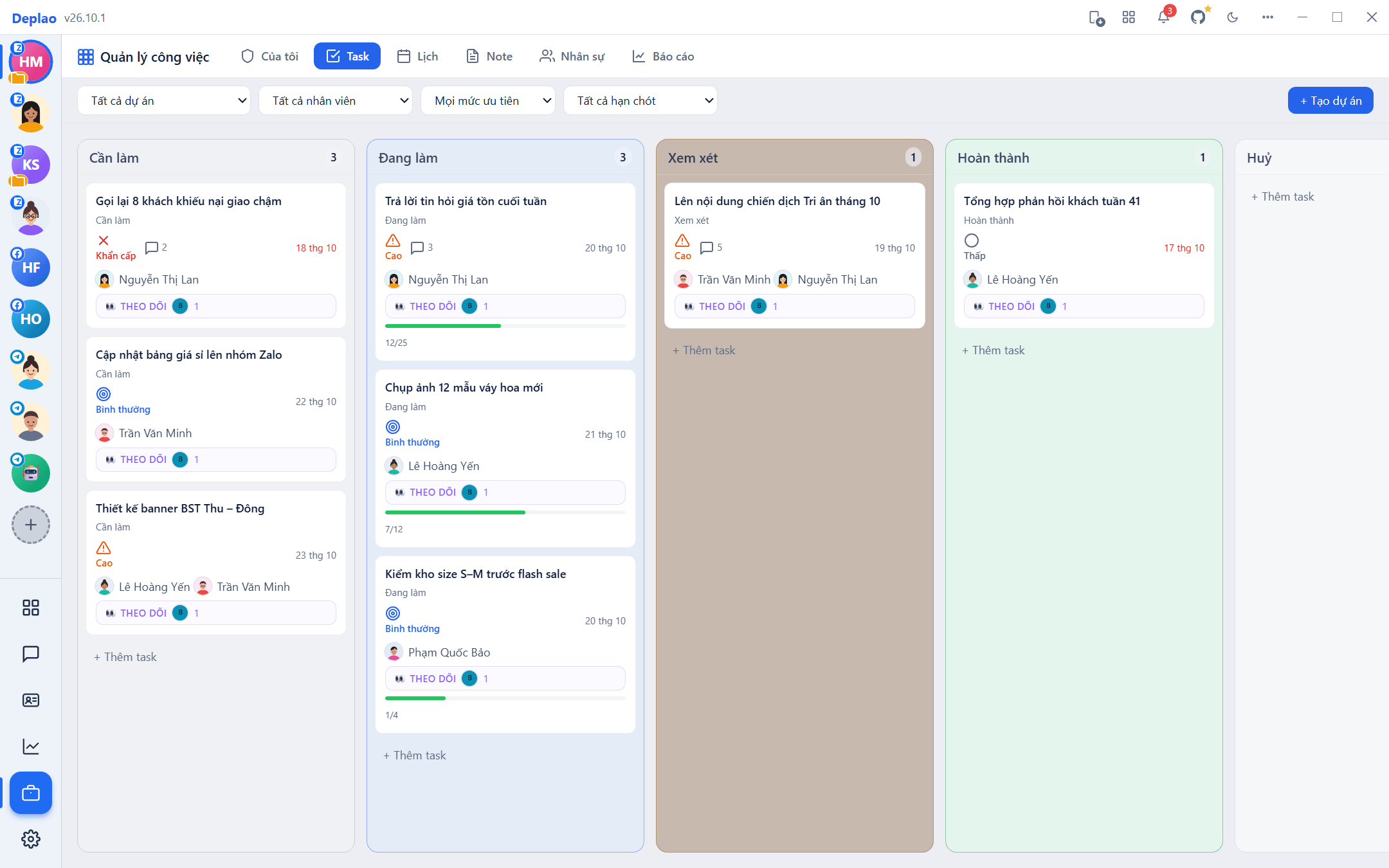Click the Tạo dự án button

click(x=1330, y=101)
